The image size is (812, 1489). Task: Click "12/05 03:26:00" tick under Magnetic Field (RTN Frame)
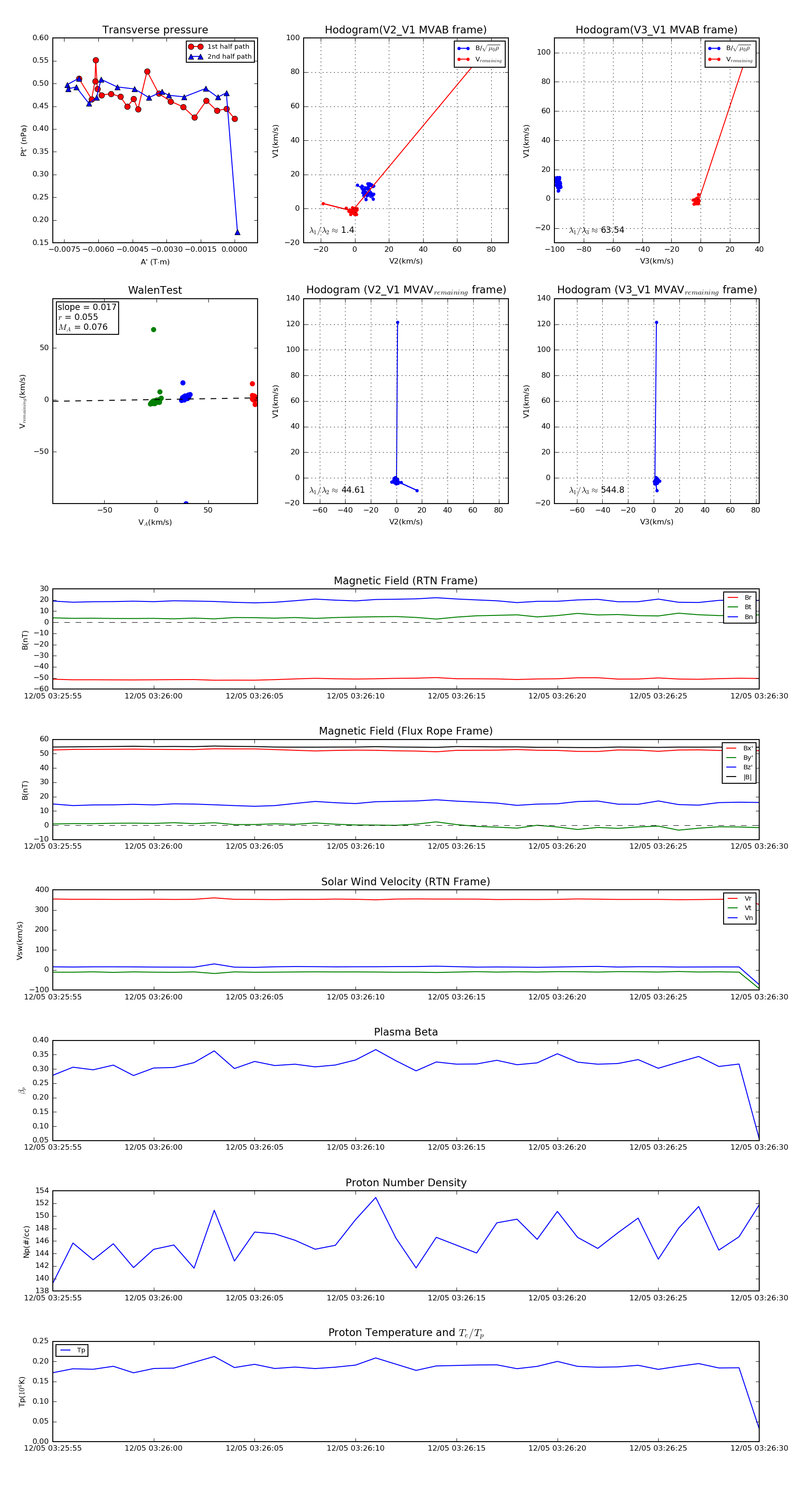tap(153, 696)
